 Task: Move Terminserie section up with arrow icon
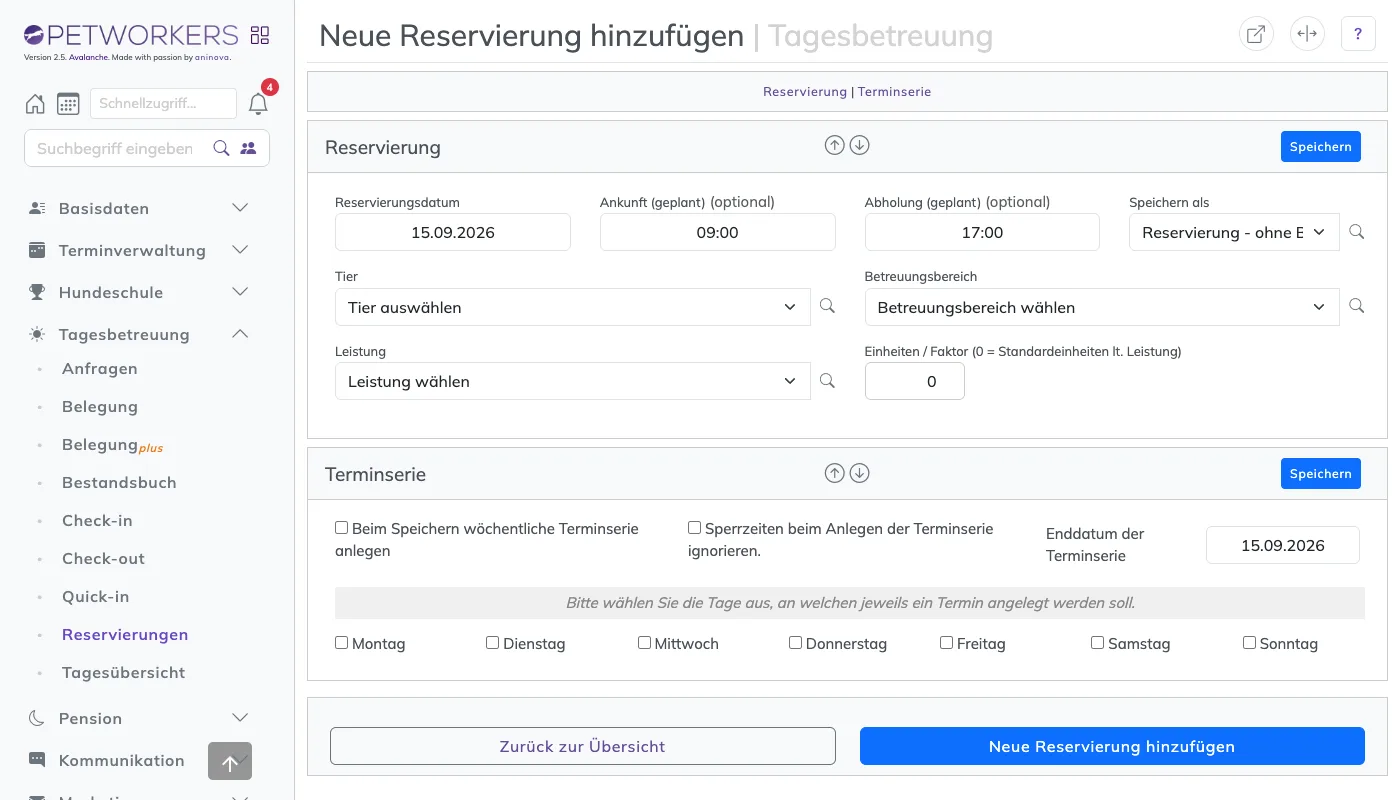834,473
